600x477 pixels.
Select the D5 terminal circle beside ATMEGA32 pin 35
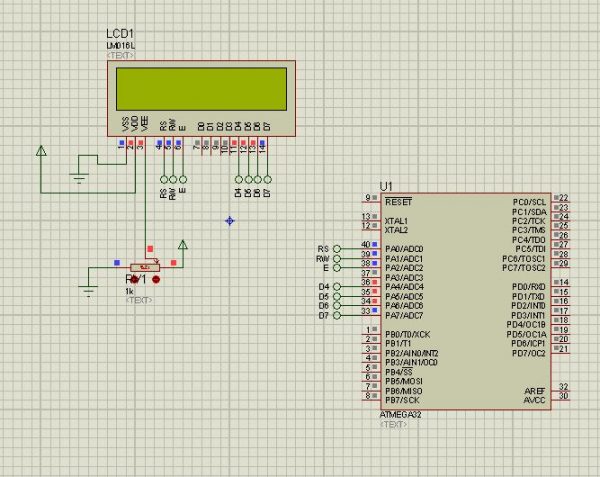[337, 296]
